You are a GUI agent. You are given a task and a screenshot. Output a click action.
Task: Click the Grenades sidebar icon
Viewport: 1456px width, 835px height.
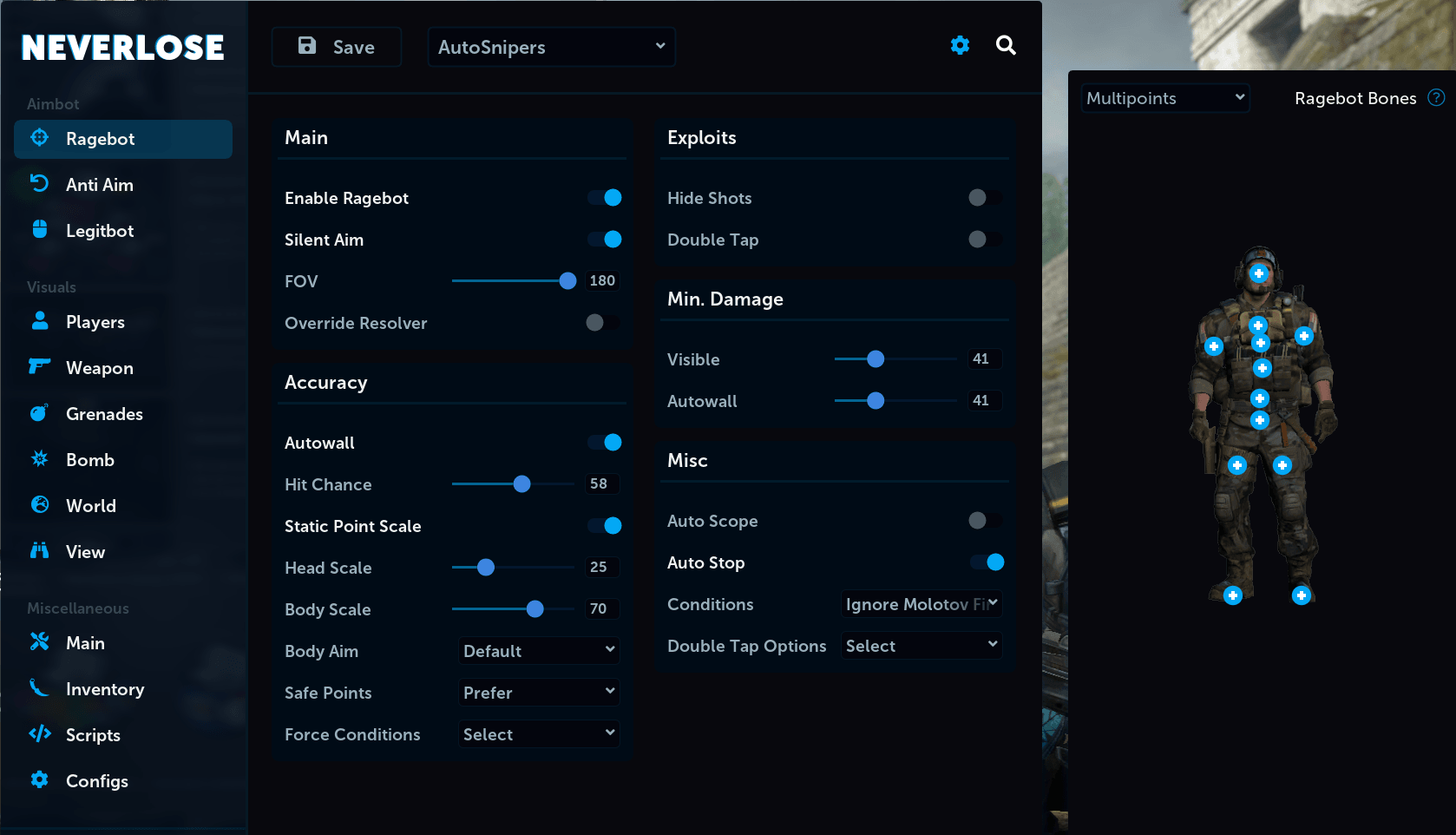click(x=40, y=412)
